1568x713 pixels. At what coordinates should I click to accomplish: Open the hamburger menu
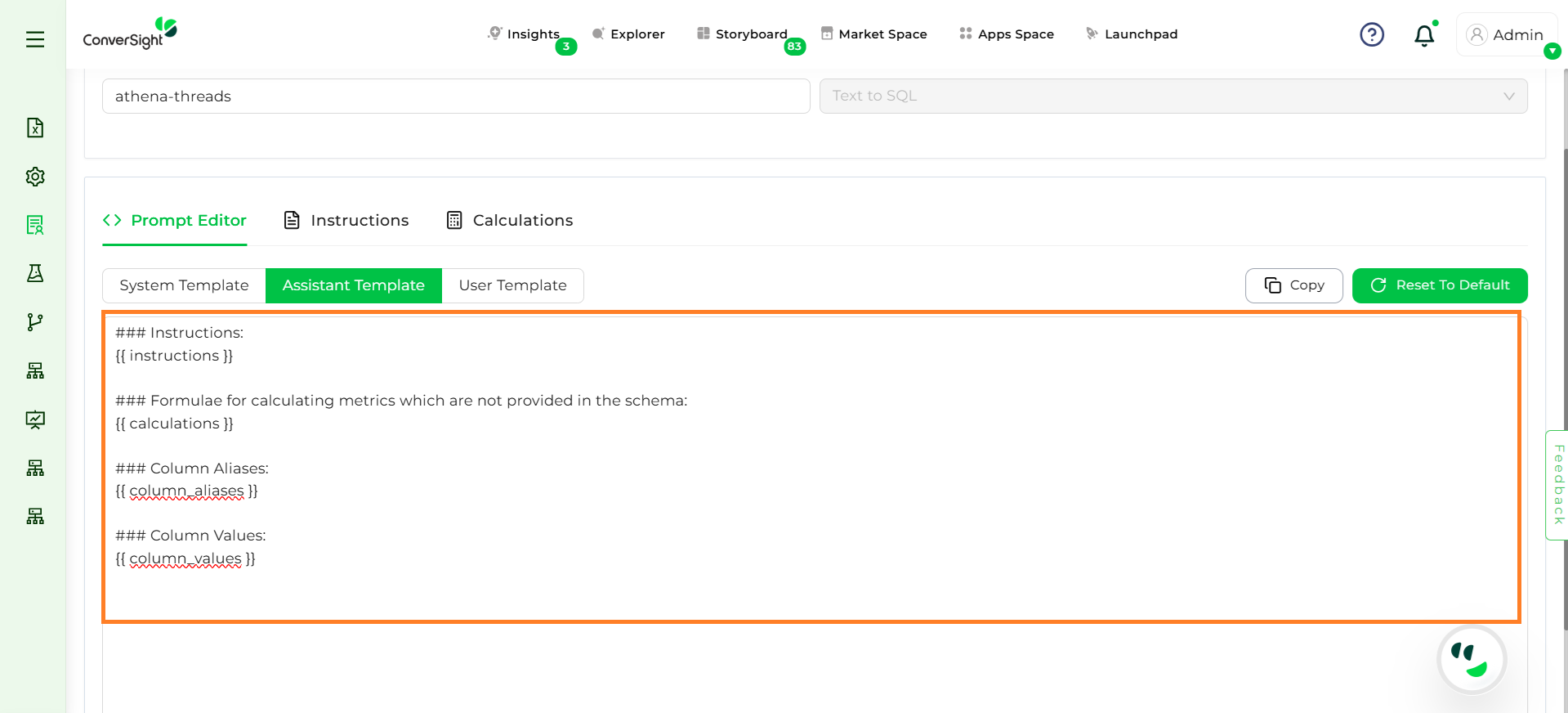[34, 39]
